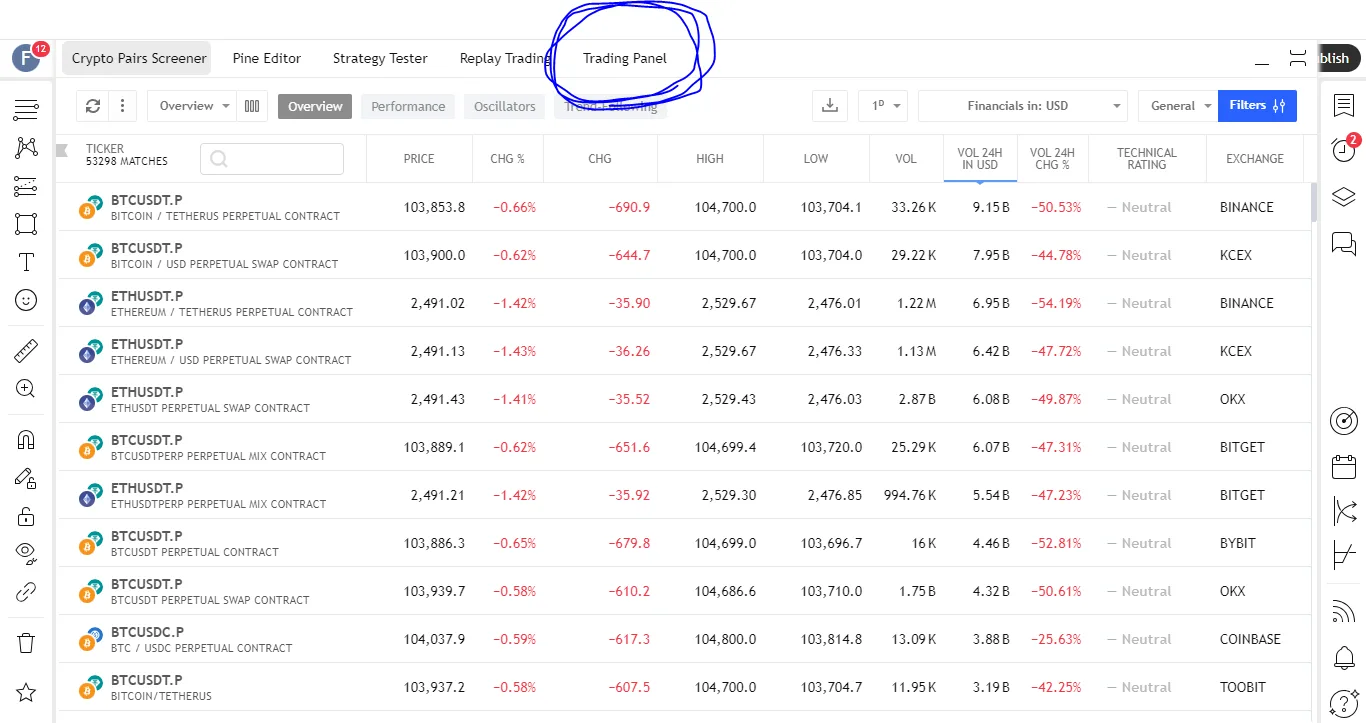
Task: Click the angled-line chart icon below the crossing arrows
Action: point(1344,556)
